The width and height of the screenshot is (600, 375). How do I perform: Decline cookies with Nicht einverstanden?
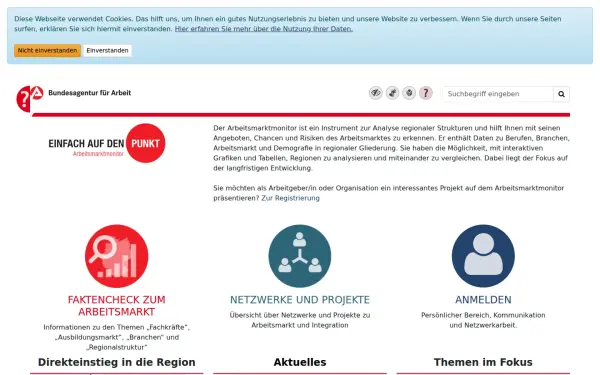(x=47, y=51)
